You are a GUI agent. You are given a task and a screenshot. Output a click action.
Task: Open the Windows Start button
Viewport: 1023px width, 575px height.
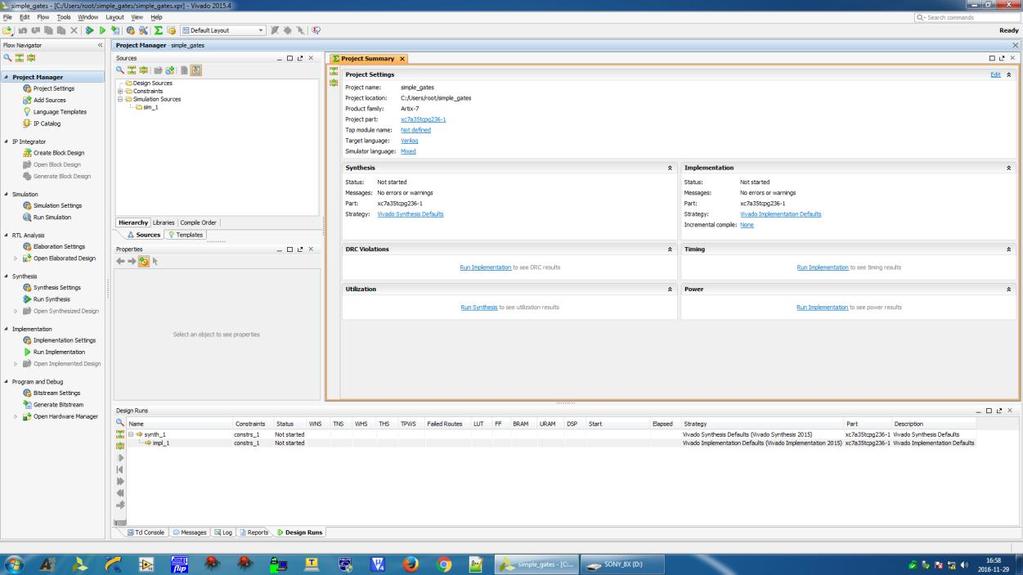point(14,564)
